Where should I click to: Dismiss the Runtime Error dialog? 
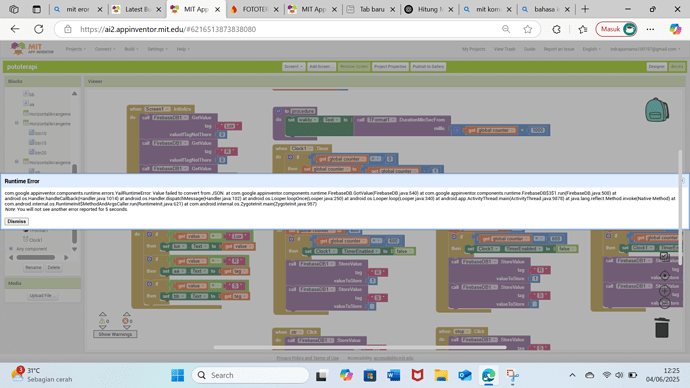(17, 221)
